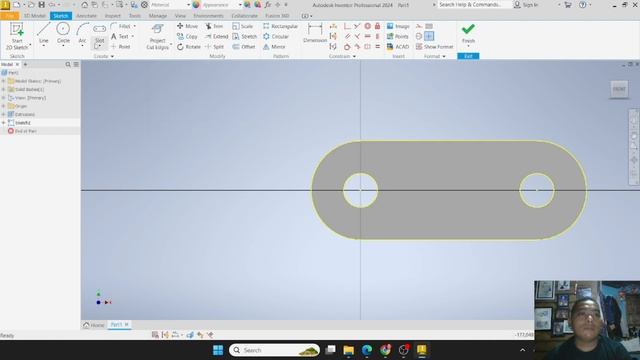Insert an ACAD file
640x360 pixels.
[398, 47]
